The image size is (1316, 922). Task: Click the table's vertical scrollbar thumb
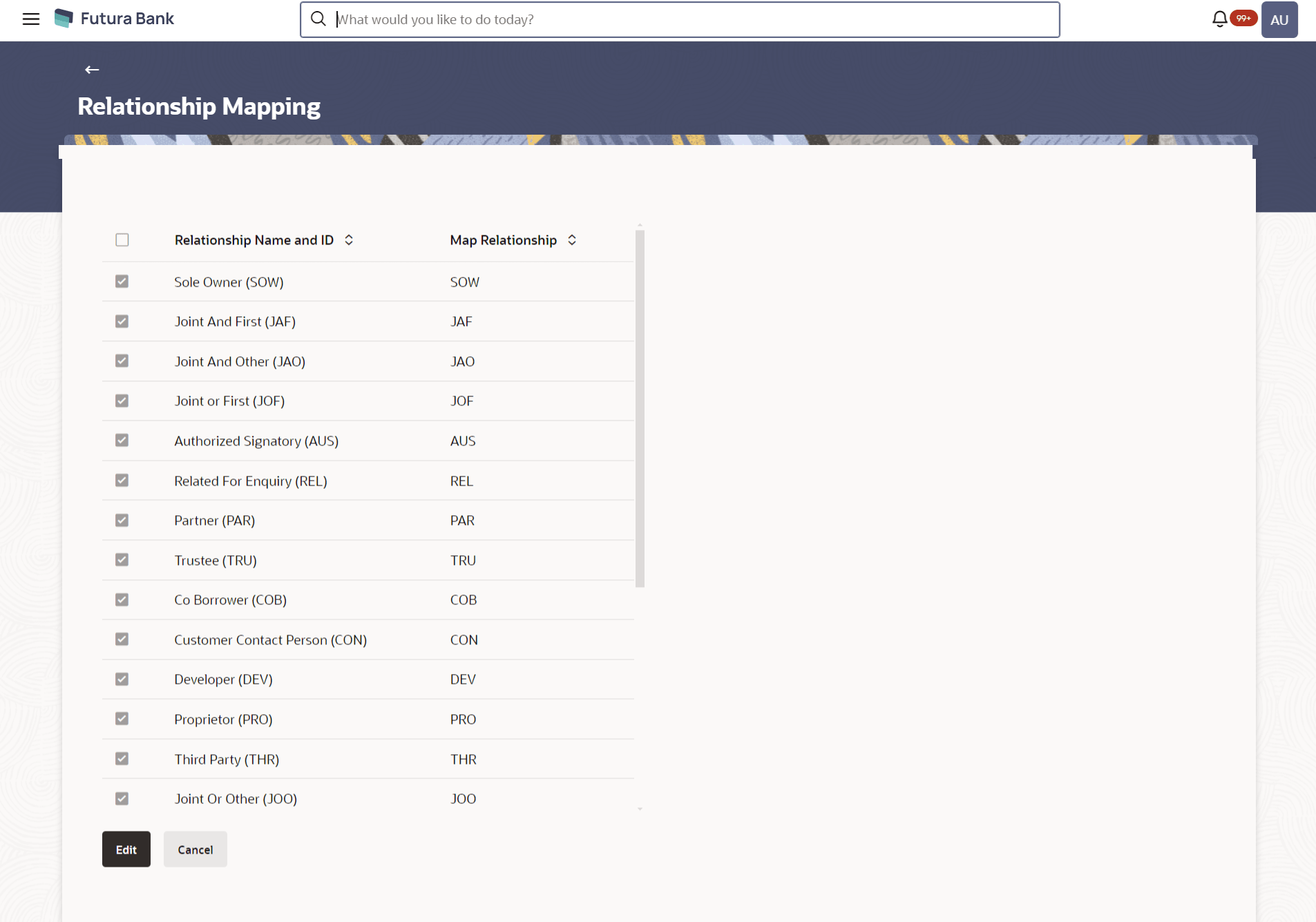(640, 408)
